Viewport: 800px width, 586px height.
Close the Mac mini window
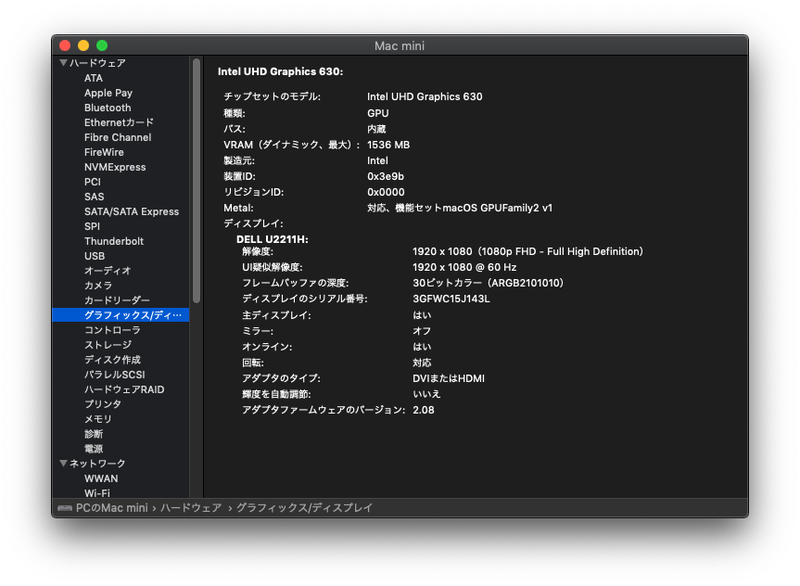point(65,45)
